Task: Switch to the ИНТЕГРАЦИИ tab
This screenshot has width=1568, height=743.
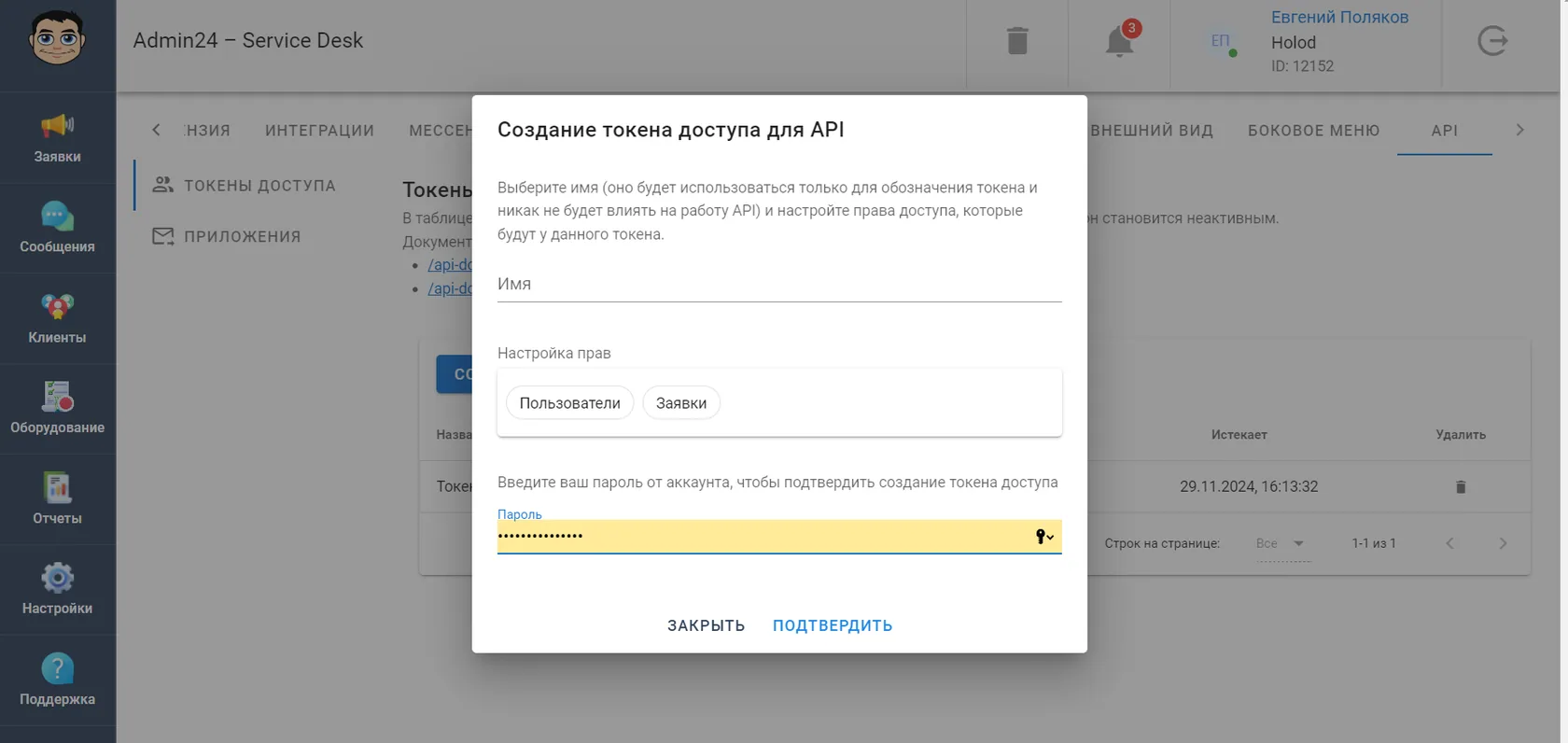Action: click(x=319, y=131)
